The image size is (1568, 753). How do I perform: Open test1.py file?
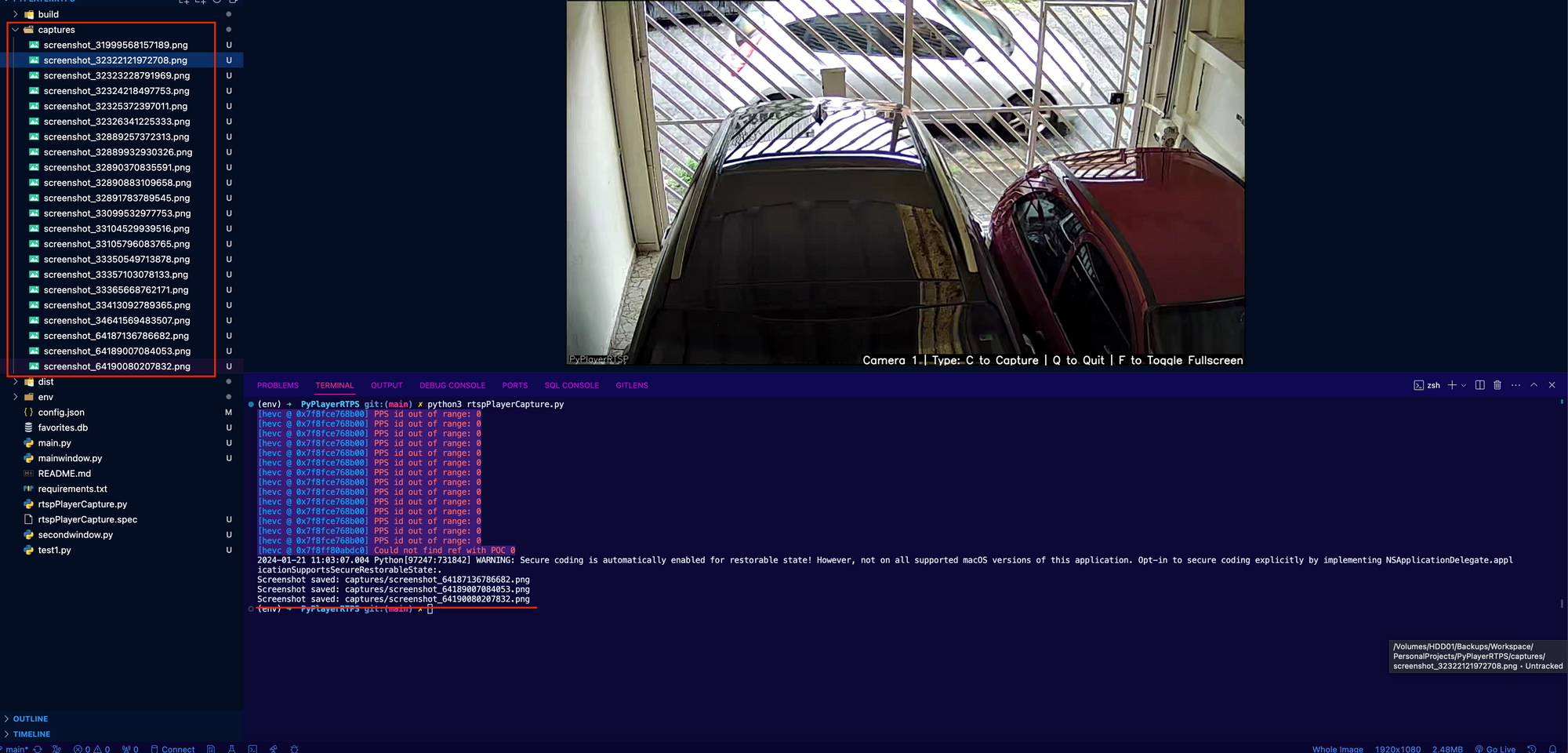pos(54,550)
